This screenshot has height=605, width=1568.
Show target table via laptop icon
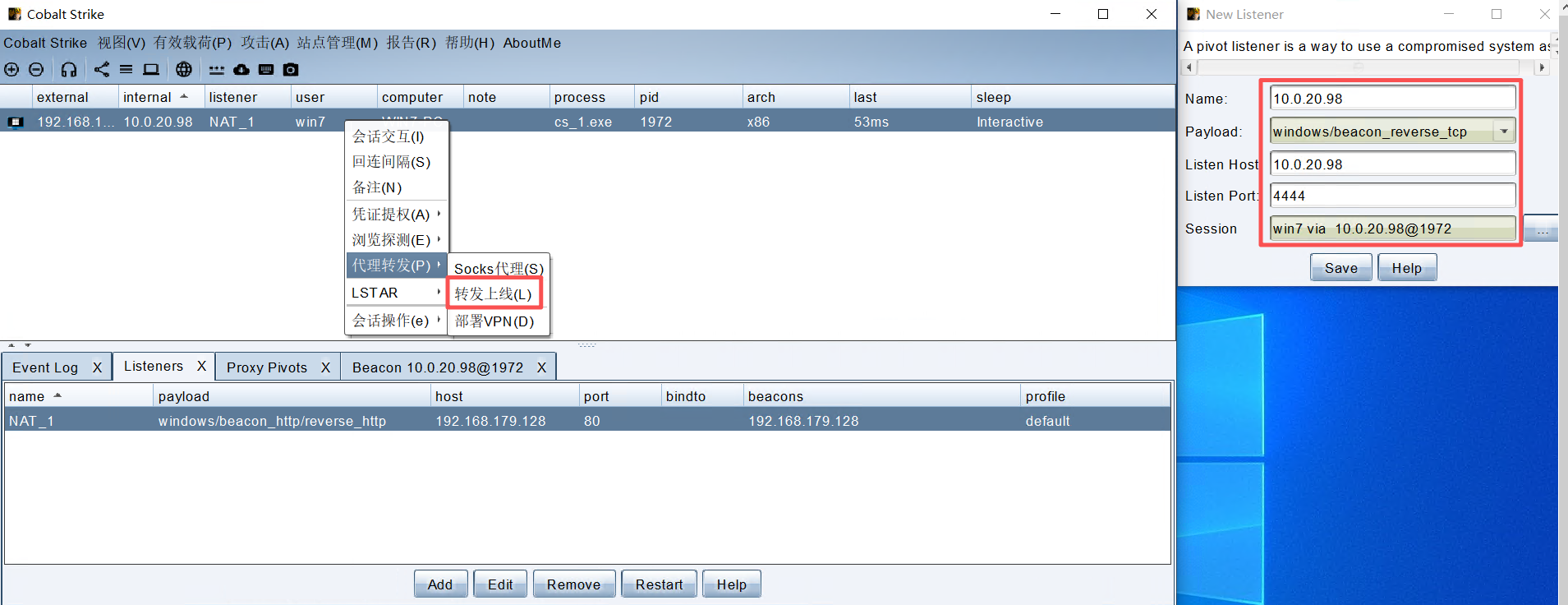click(151, 70)
